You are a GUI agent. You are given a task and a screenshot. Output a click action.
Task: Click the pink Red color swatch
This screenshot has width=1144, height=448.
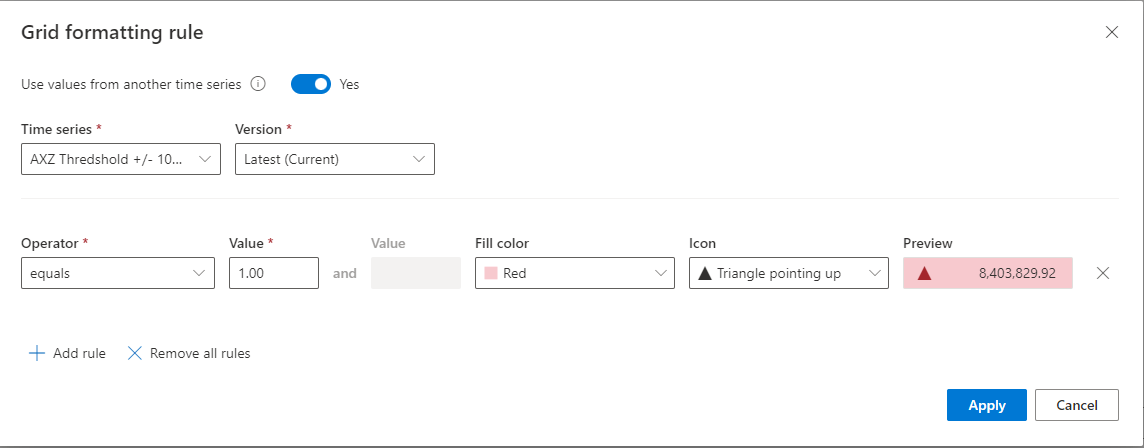coord(491,273)
